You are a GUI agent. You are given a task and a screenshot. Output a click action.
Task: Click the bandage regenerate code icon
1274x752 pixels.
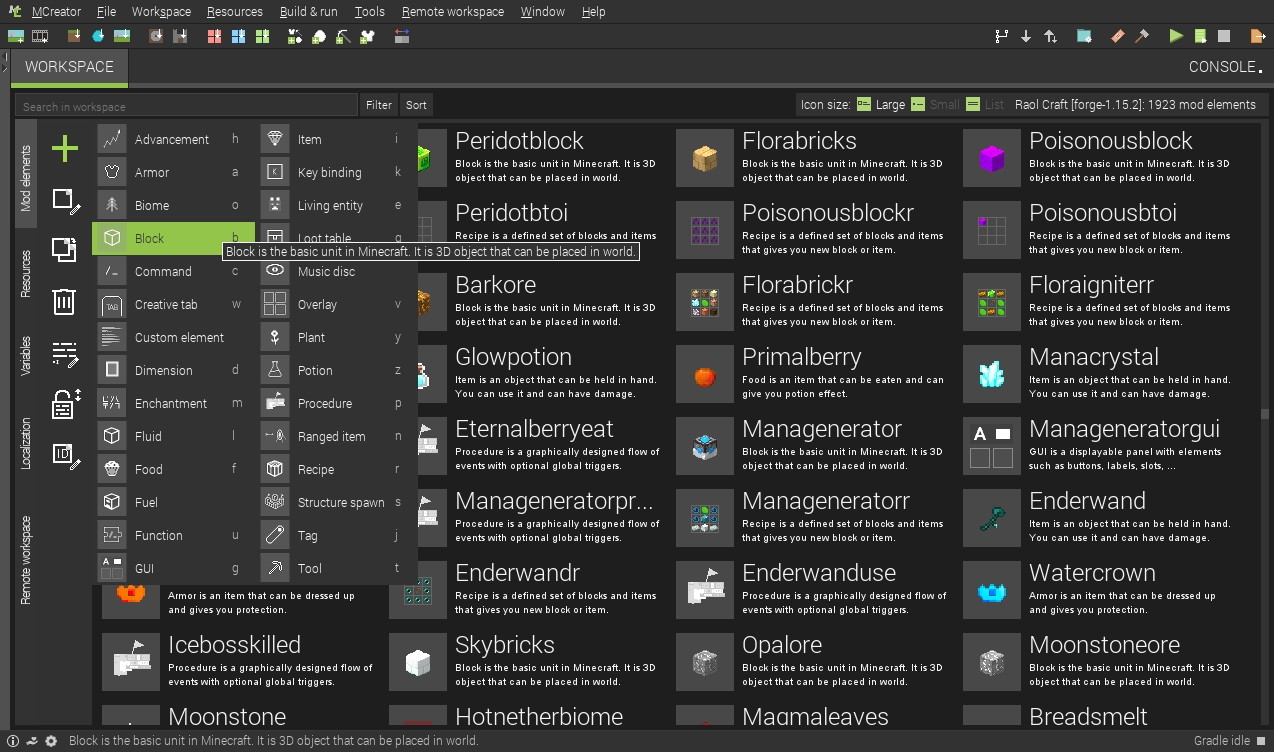click(1118, 36)
